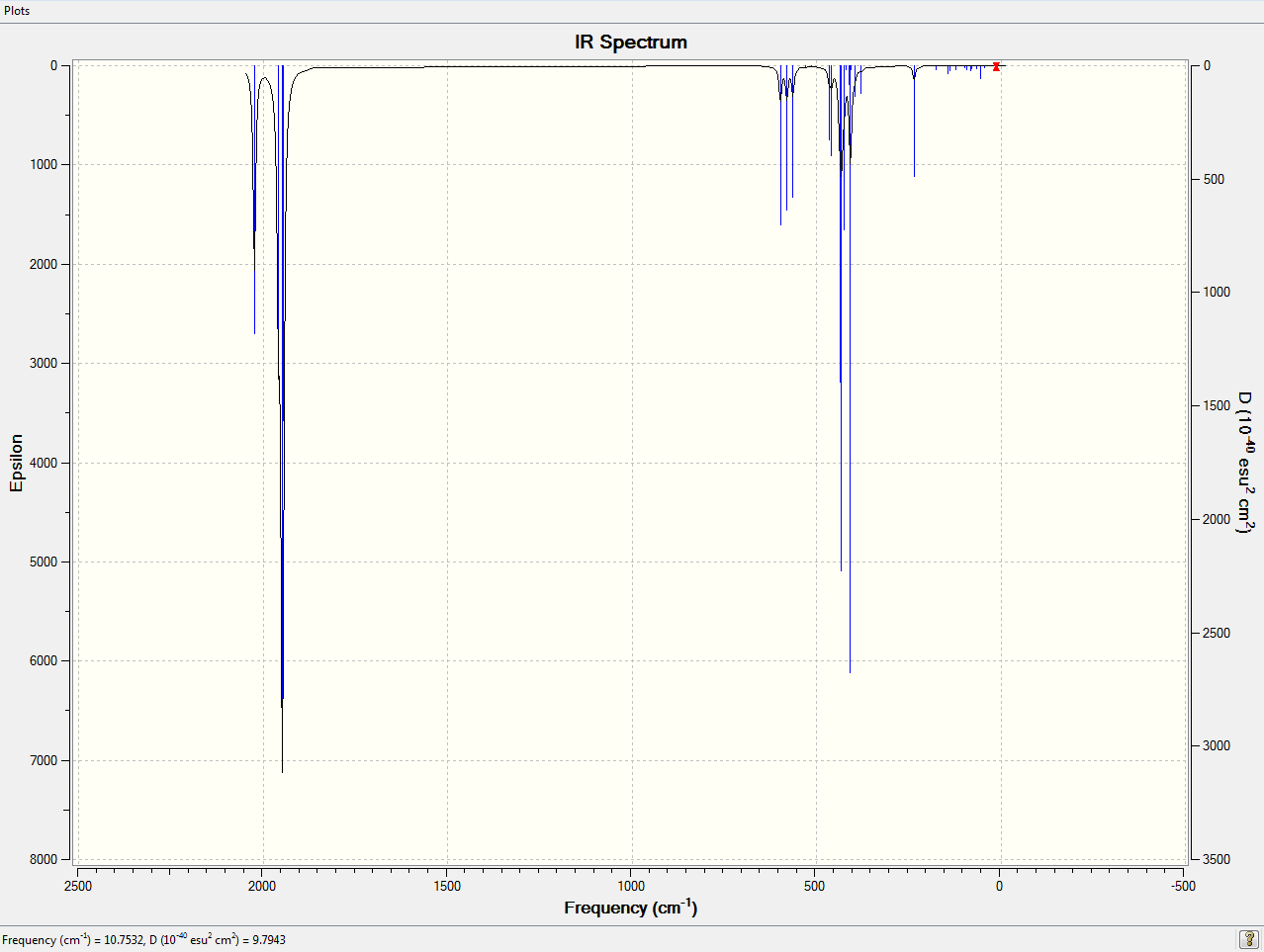Viewport: 1264px width, 952px height.
Task: Click the -500 tick label on frequency axis
Action: coord(1183,886)
